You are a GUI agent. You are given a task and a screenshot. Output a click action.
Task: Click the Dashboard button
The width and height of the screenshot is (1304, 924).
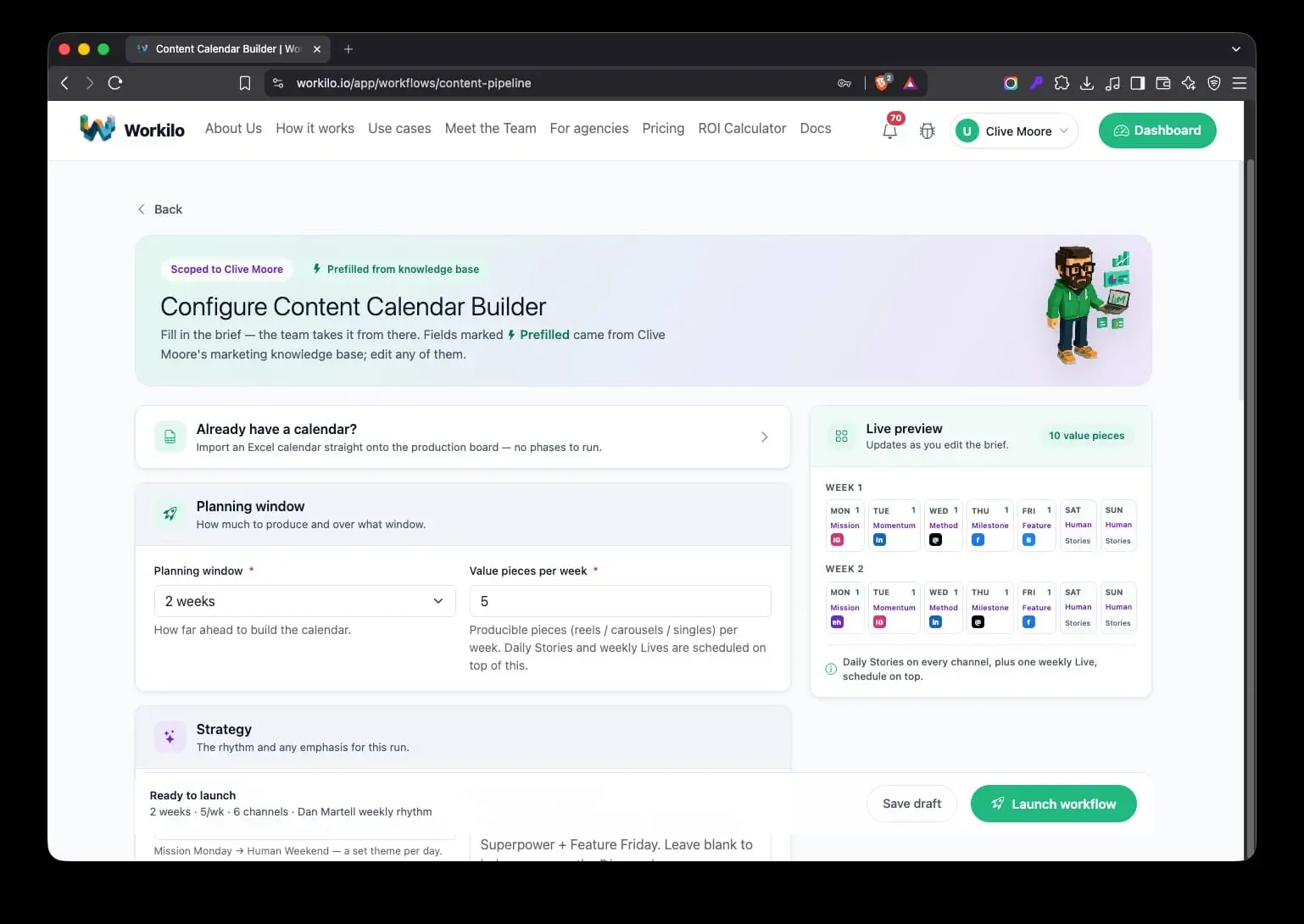(1157, 131)
